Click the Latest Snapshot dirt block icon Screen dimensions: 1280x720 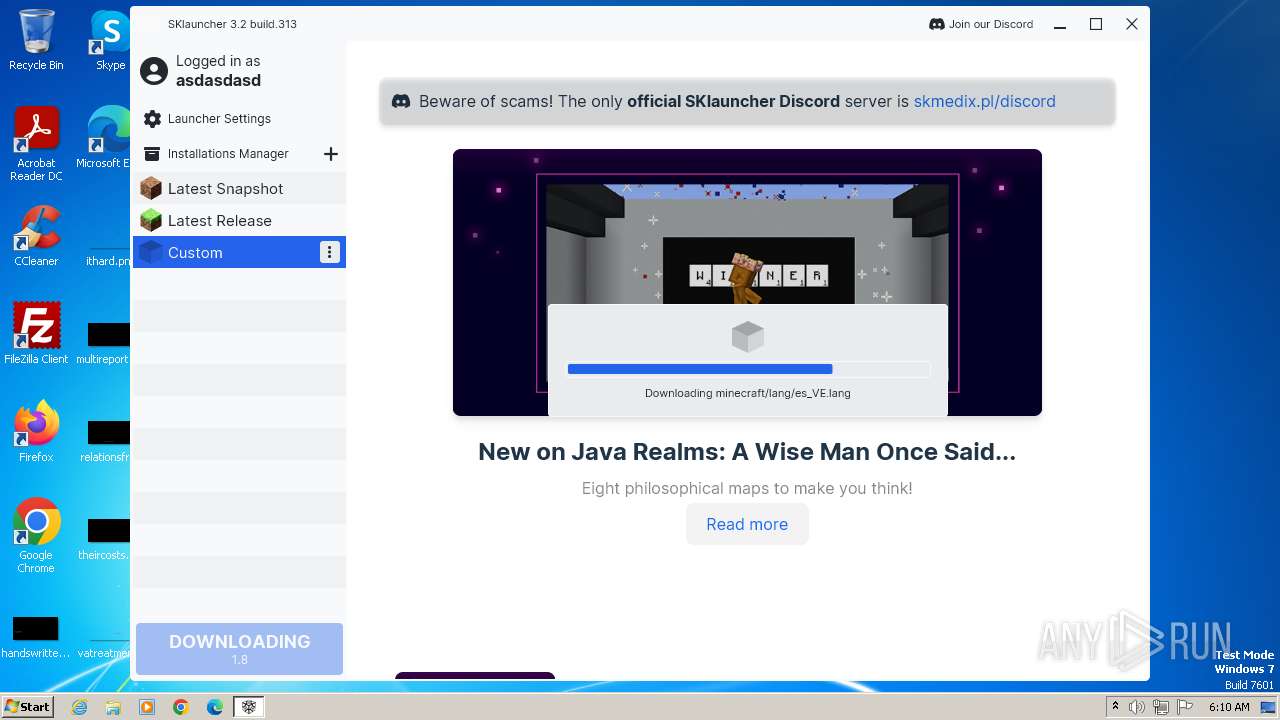tap(151, 188)
